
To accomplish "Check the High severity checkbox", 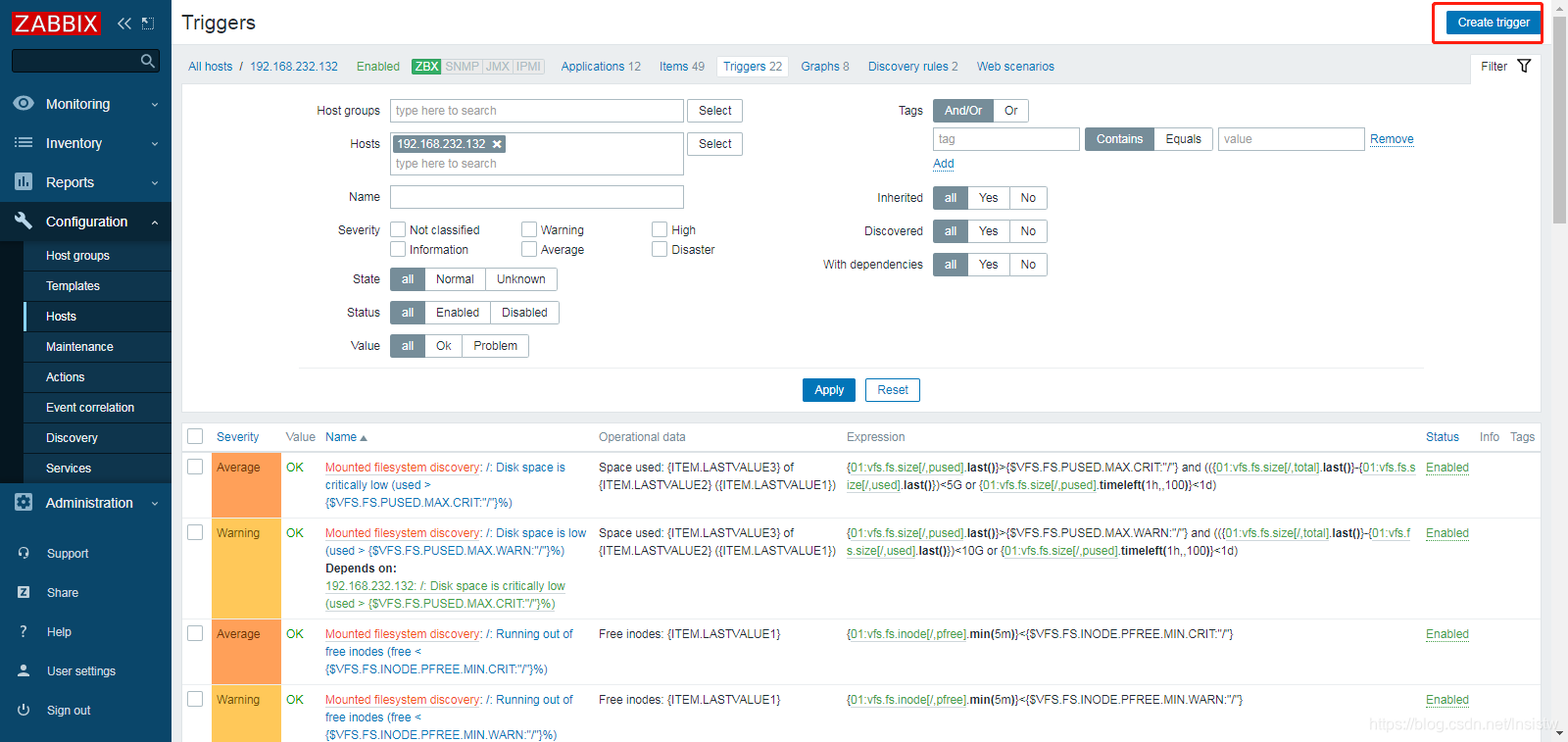I will [x=660, y=229].
